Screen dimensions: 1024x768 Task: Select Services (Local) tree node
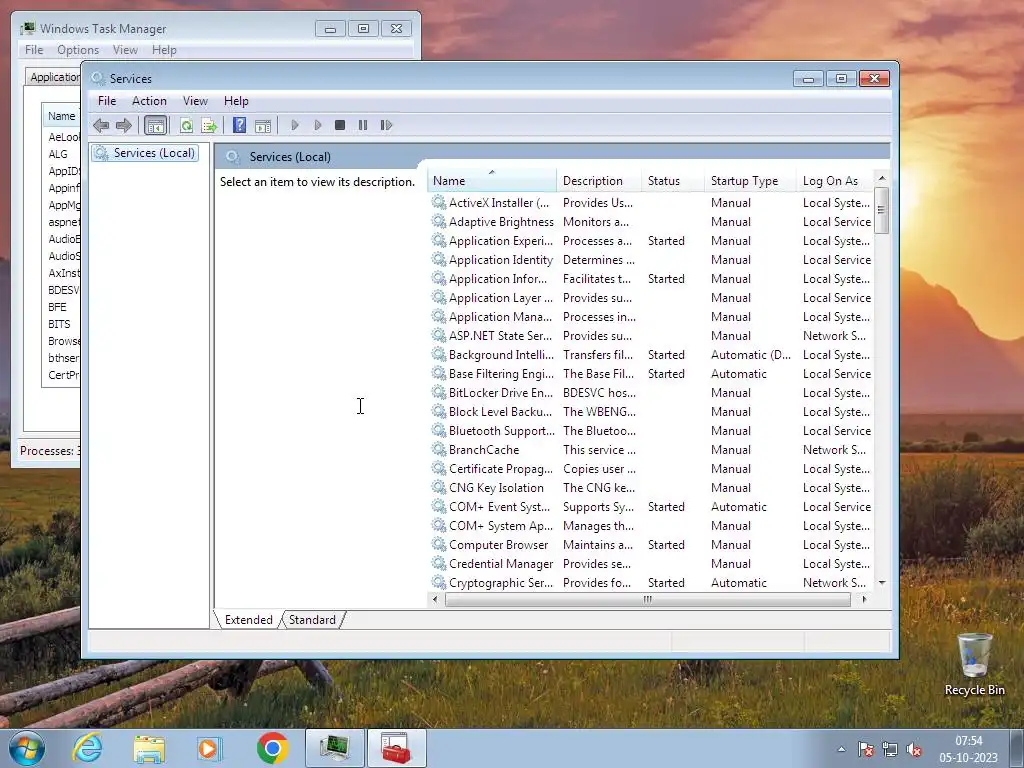pos(145,153)
